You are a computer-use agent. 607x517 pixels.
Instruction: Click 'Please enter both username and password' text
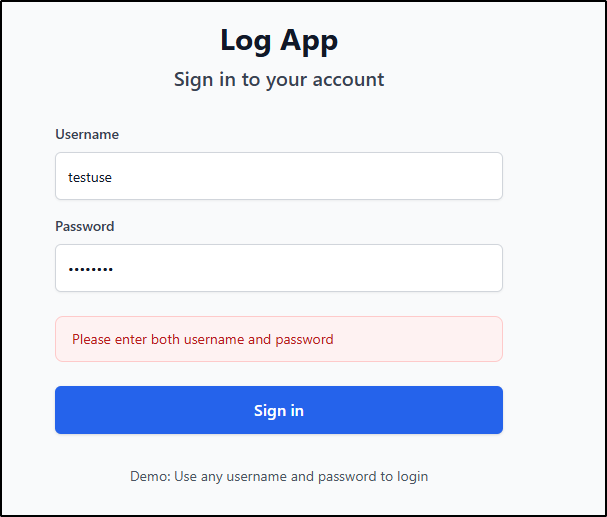pos(202,339)
